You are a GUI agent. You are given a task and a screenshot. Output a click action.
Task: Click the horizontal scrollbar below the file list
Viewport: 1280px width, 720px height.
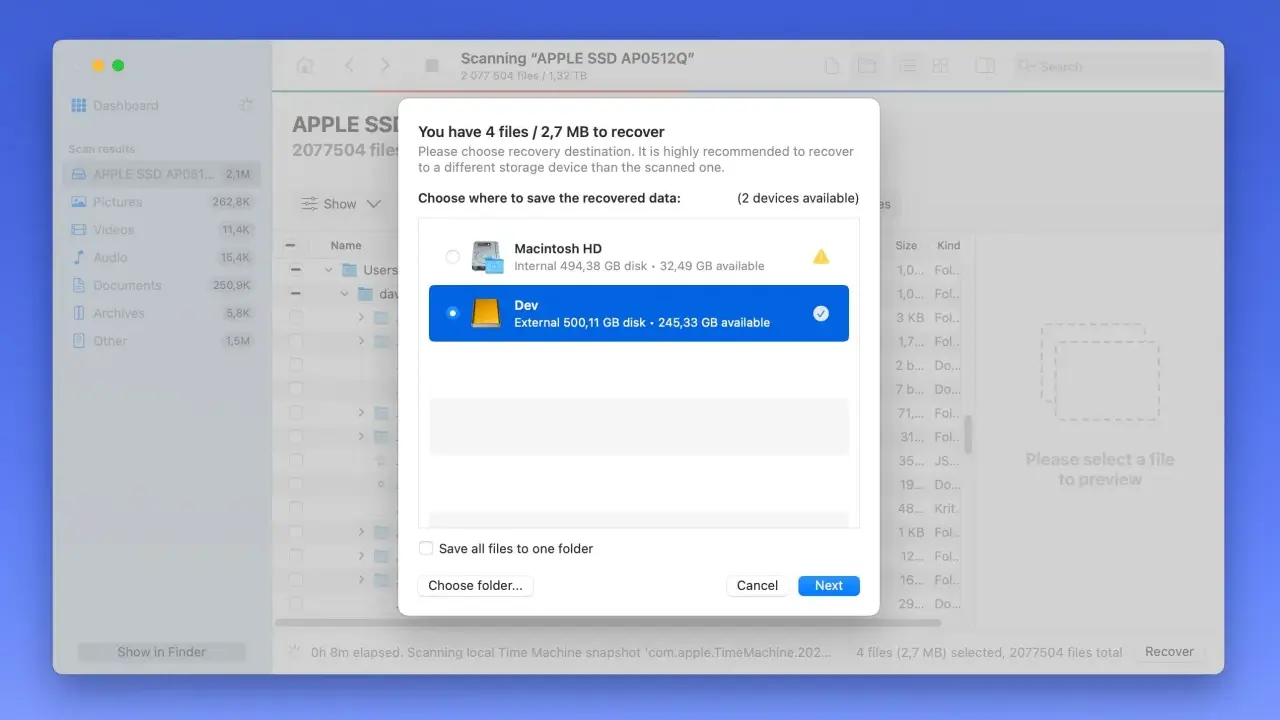click(x=608, y=623)
